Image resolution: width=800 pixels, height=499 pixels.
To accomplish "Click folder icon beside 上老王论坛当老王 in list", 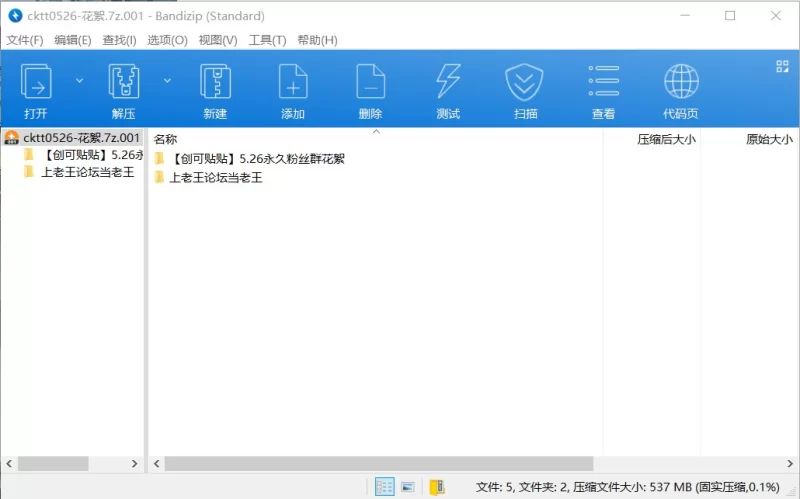I will (160, 178).
